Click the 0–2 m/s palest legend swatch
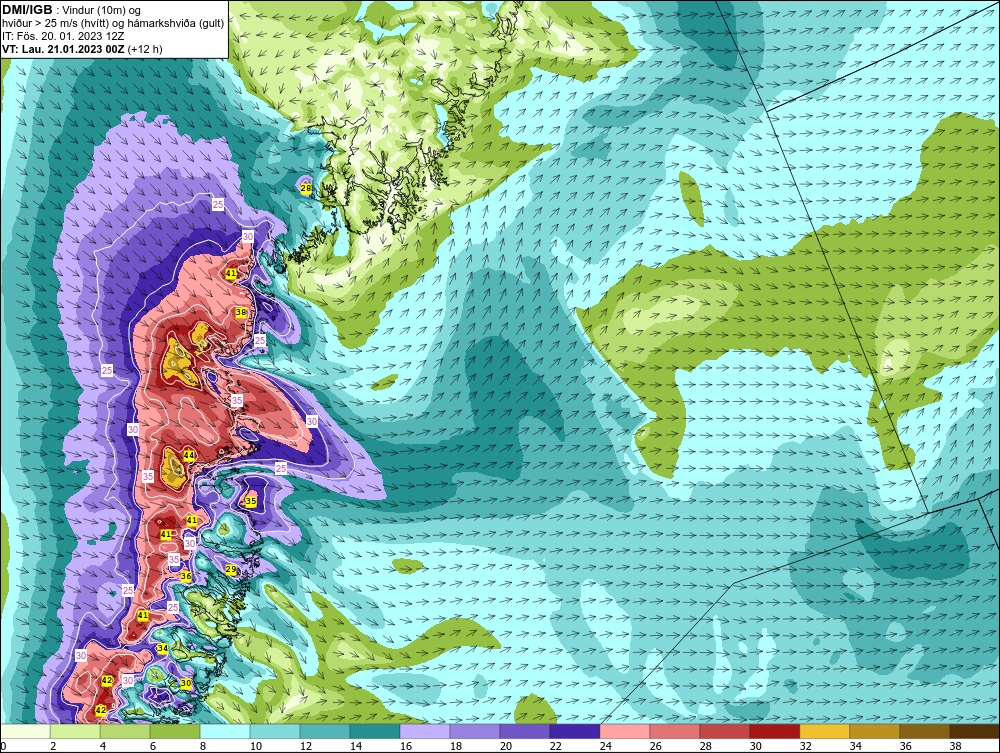The width and height of the screenshot is (1000, 753). (x=26, y=731)
